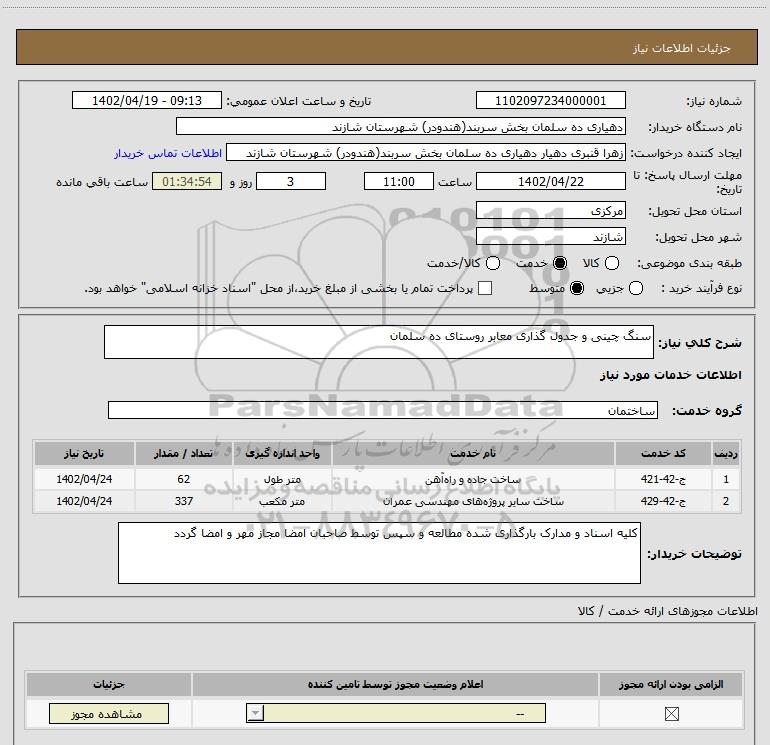Screen dimensions: 770x745
Task: Click ساخت سایر پروژه‌های مهندسی عمران cell
Action: click(473, 501)
